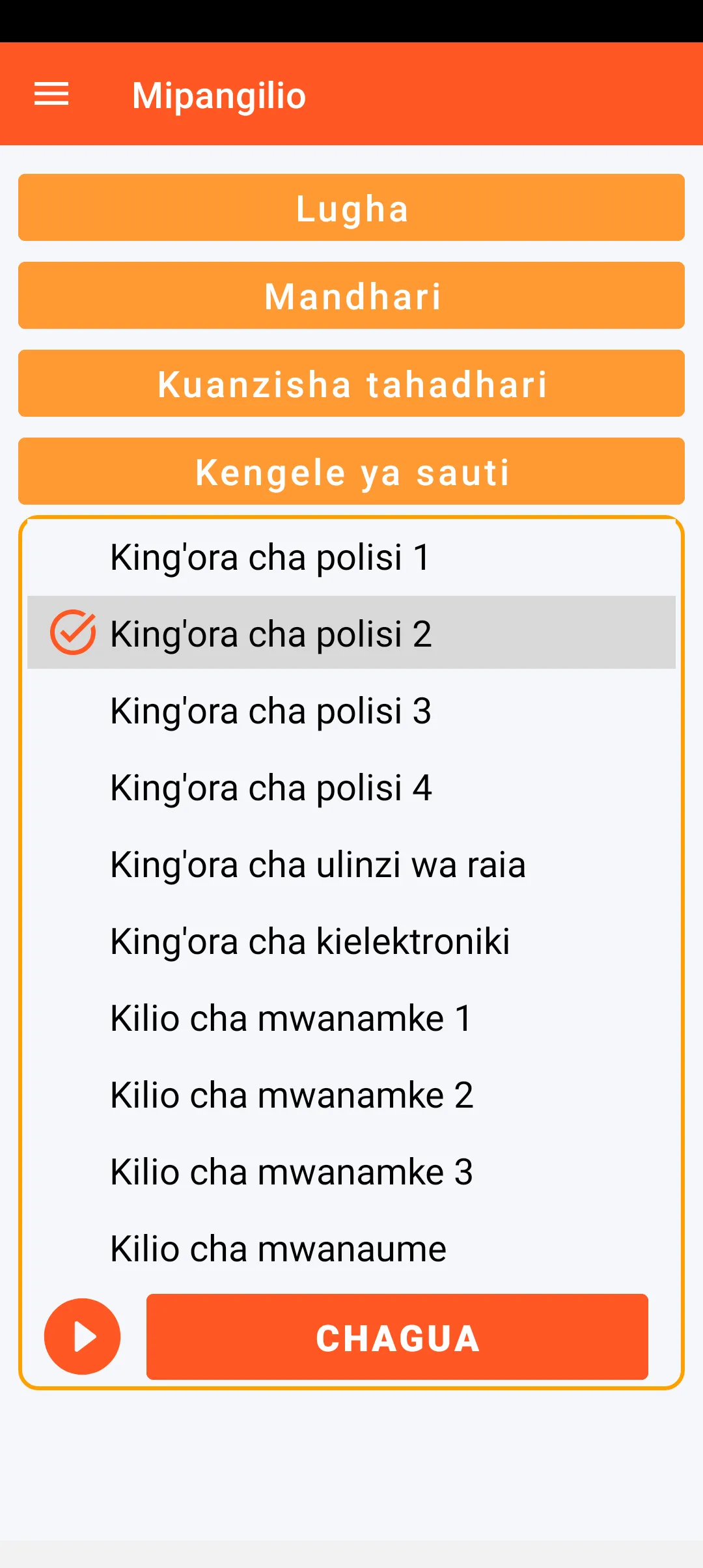Click the checkmark icon beside King'ora cha polisi 2
Image resolution: width=703 pixels, height=1568 pixels.
click(x=73, y=632)
